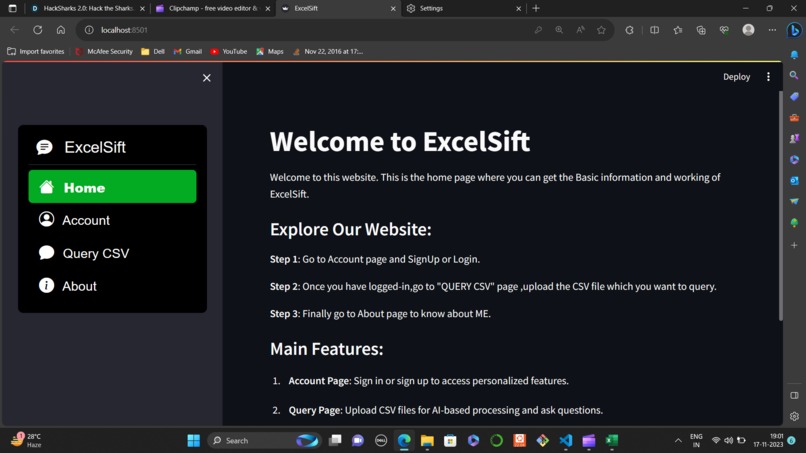Switch to the Settings browser tab
The image size is (806, 453).
point(463,8)
